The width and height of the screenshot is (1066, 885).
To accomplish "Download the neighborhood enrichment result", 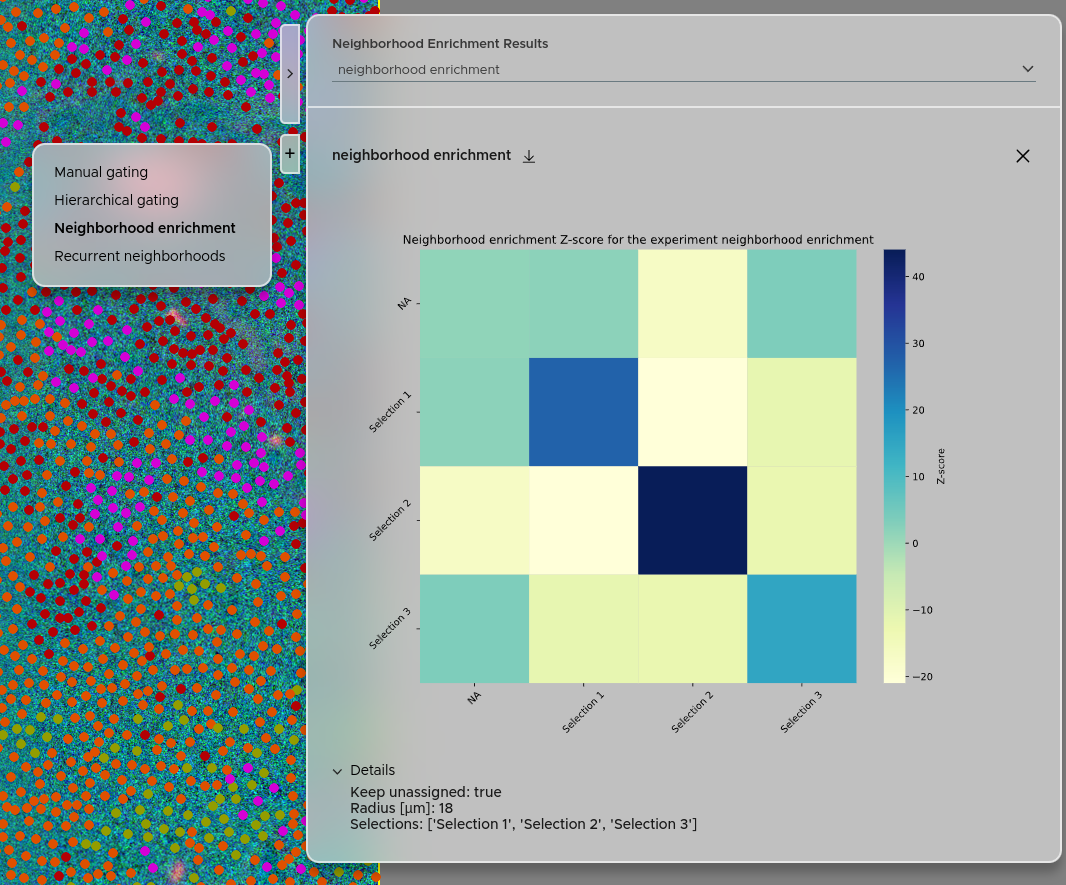I will point(529,156).
